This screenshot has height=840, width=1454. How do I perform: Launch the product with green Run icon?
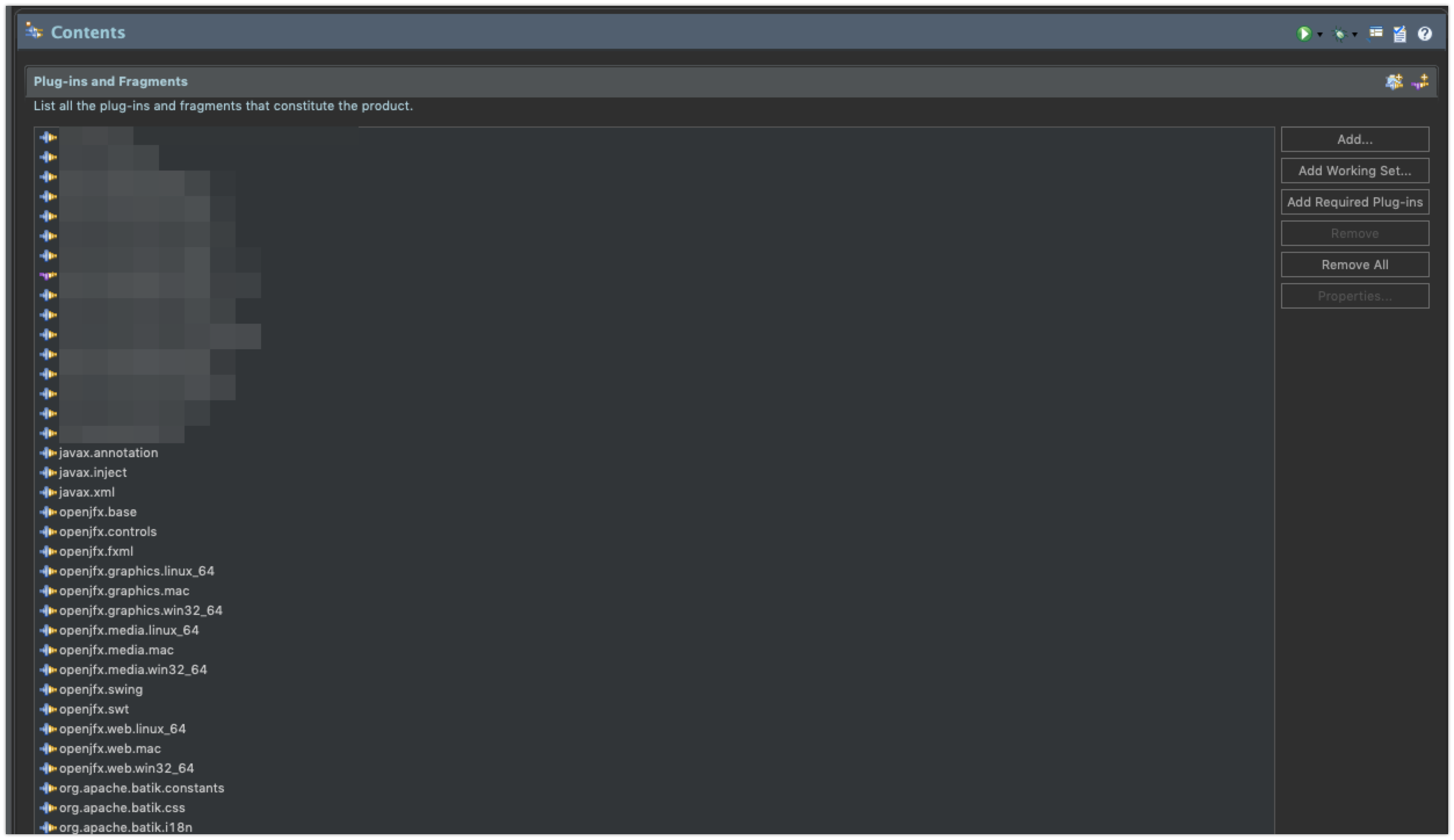tap(1304, 34)
